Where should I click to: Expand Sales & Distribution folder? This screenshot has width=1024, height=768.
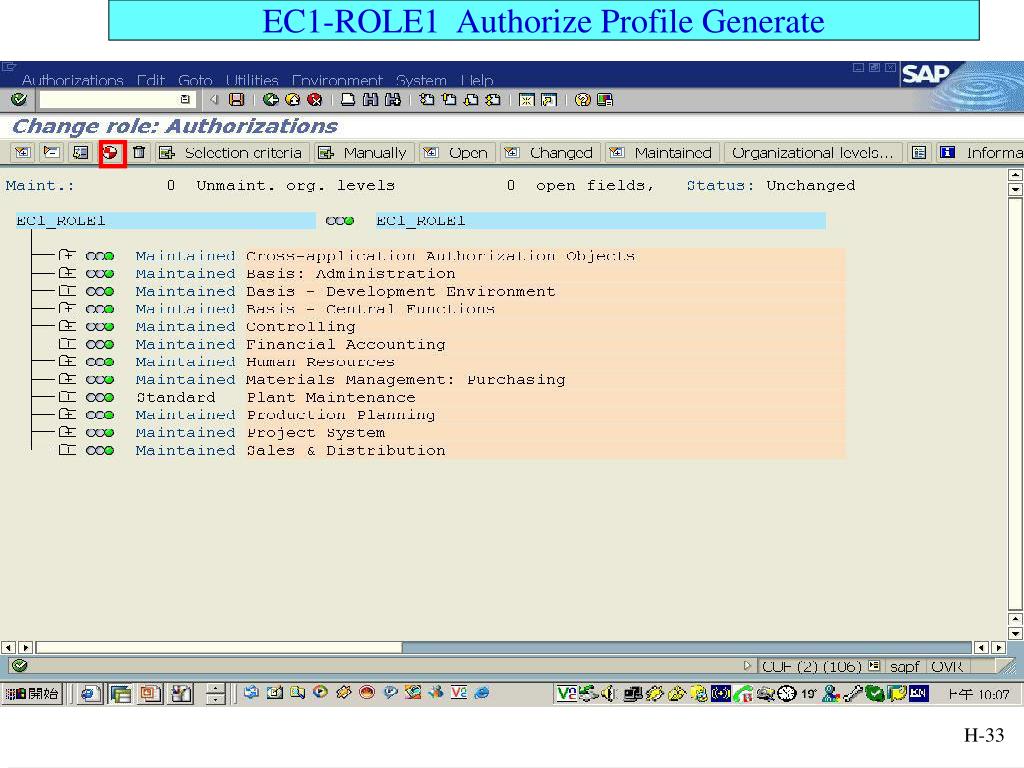coord(67,449)
